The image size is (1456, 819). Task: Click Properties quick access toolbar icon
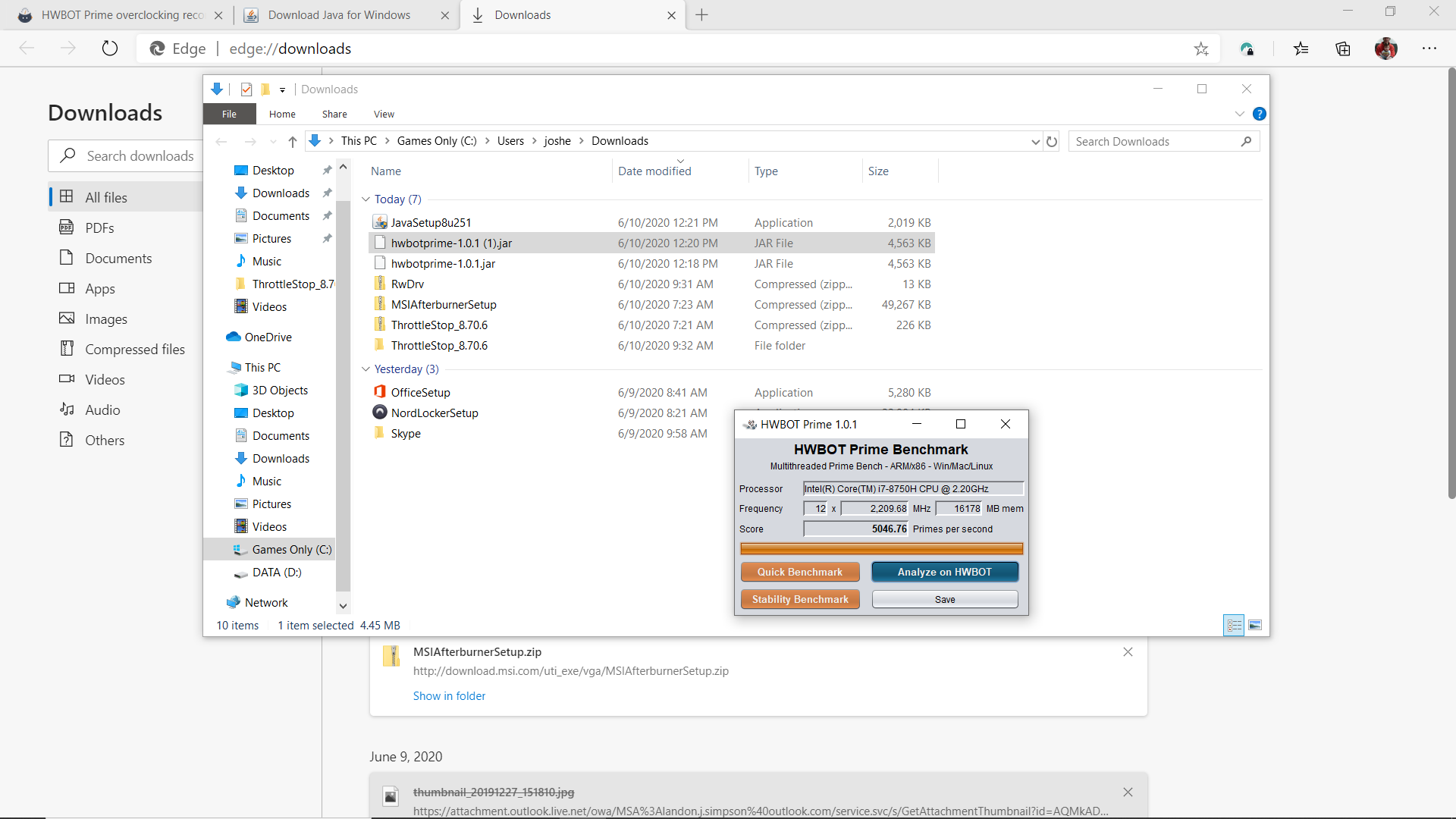pyautogui.click(x=246, y=89)
